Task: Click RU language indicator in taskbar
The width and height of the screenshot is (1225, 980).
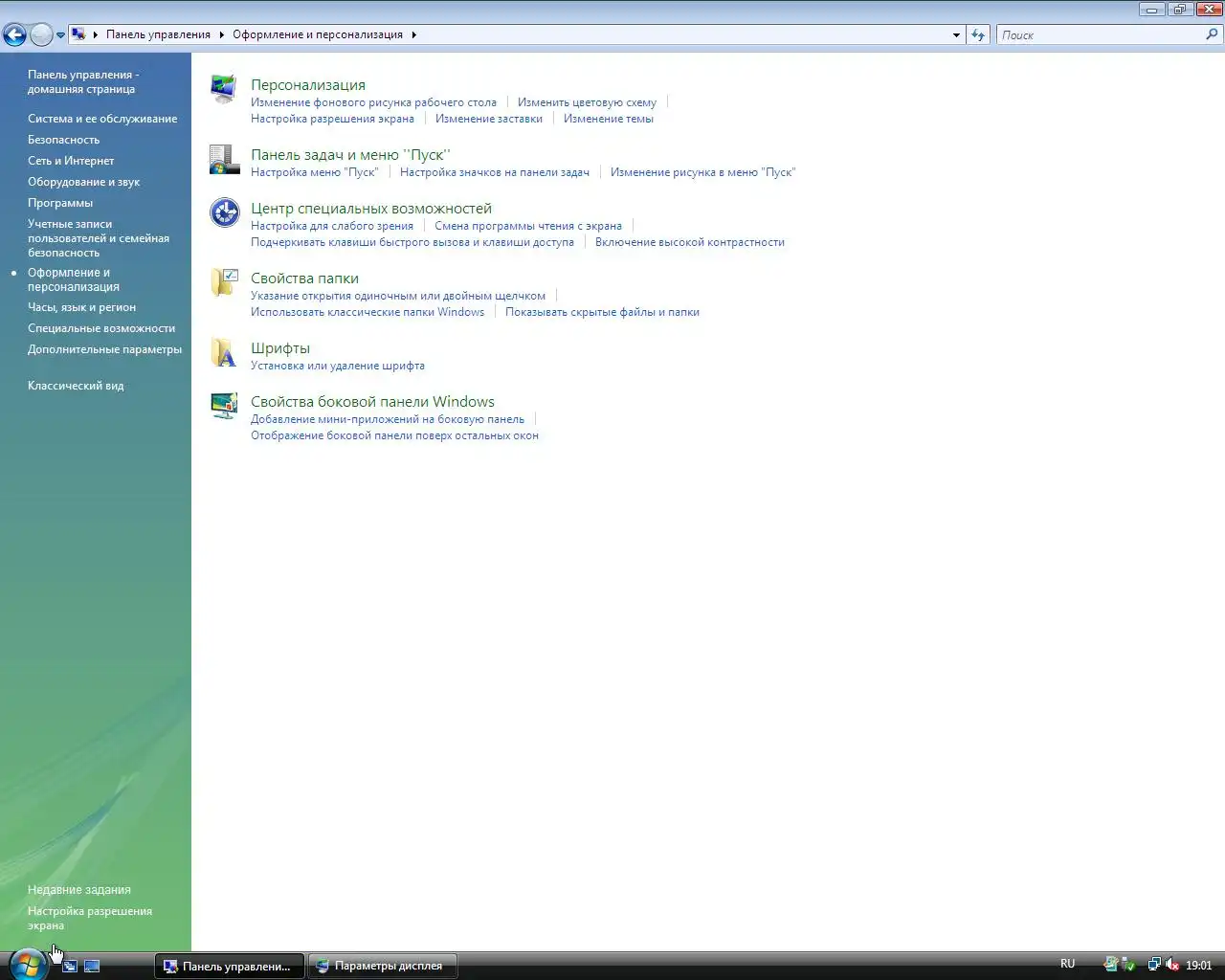Action: coord(1067,964)
